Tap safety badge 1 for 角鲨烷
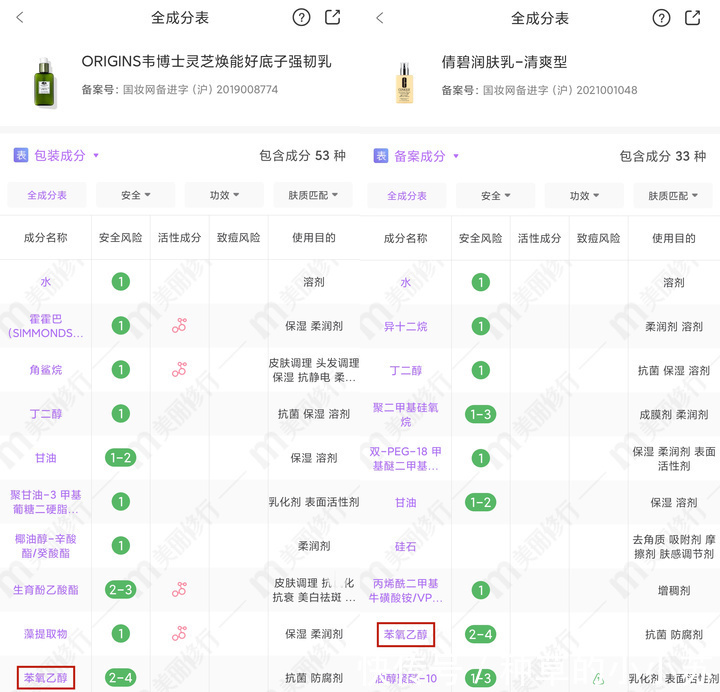720x692 pixels. point(121,370)
